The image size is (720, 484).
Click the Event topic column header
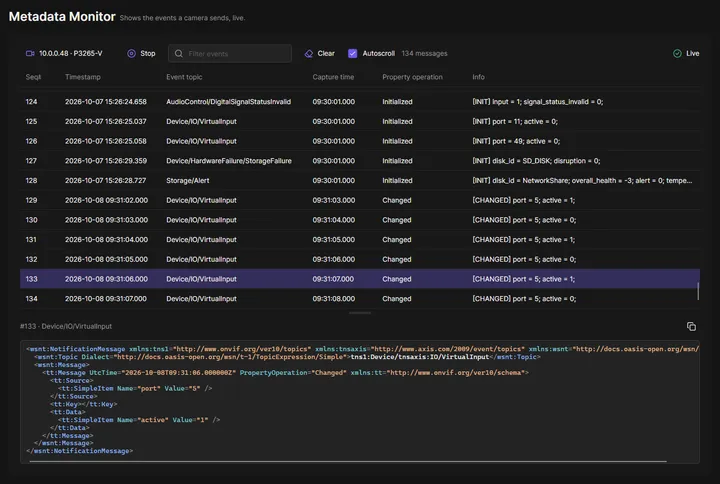pyautogui.click(x=184, y=77)
